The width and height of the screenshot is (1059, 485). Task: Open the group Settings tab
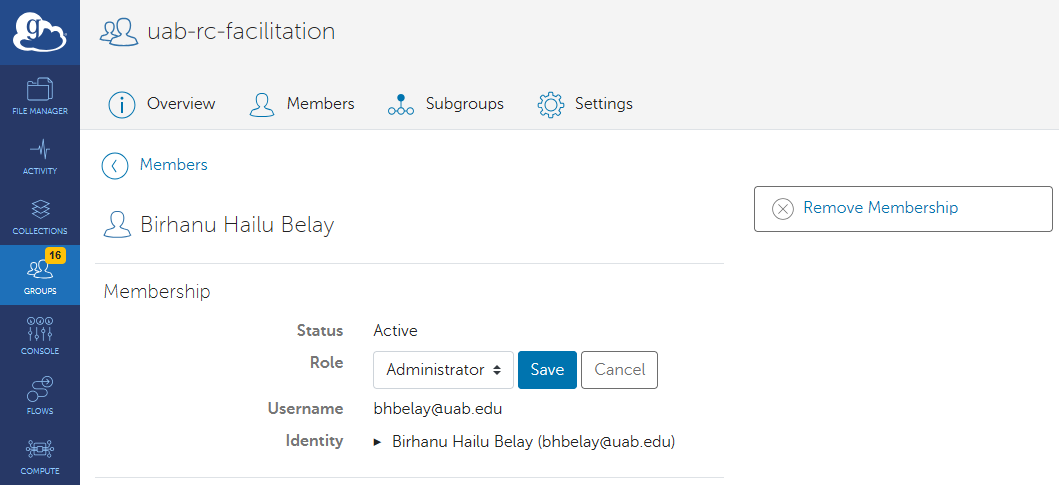(585, 104)
